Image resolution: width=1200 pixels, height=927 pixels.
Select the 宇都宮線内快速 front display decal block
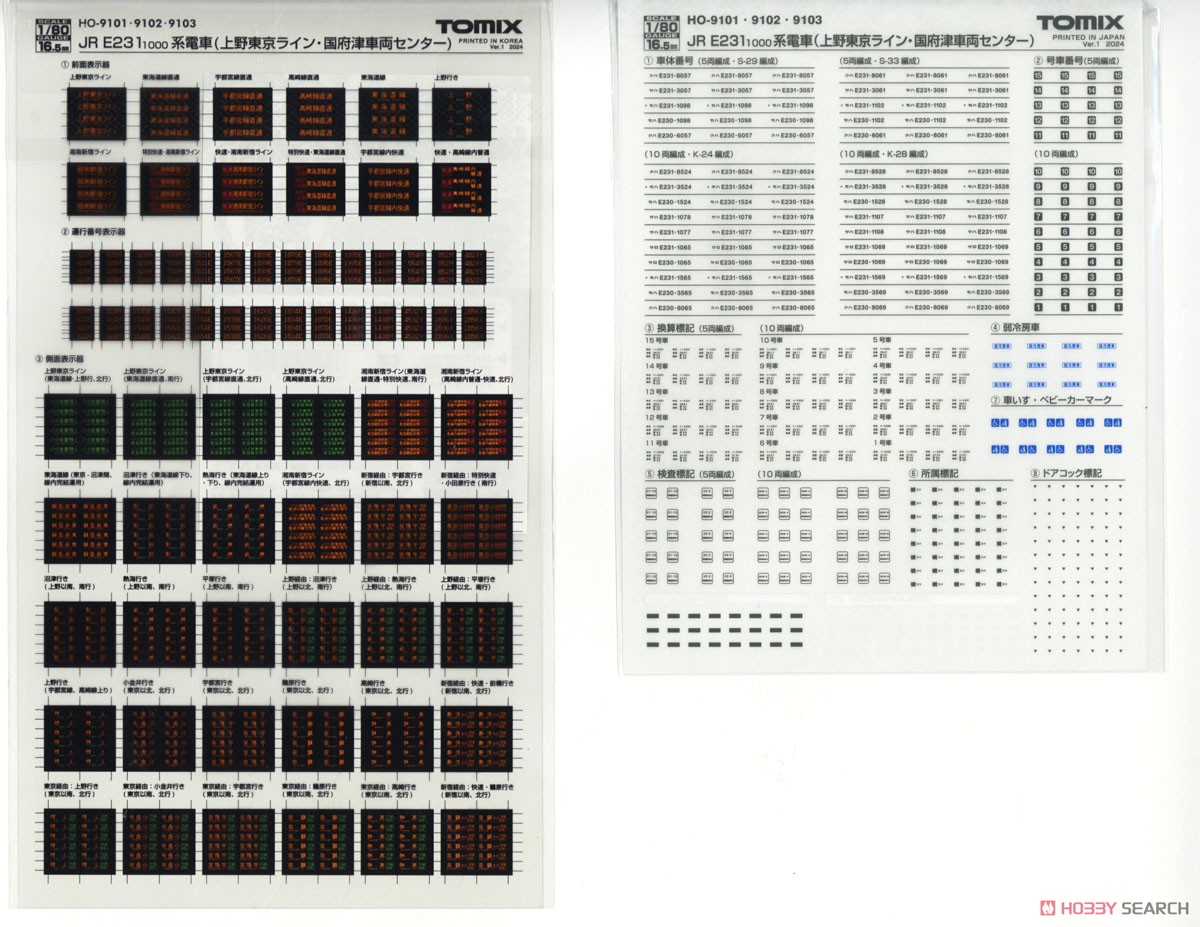coord(386,188)
